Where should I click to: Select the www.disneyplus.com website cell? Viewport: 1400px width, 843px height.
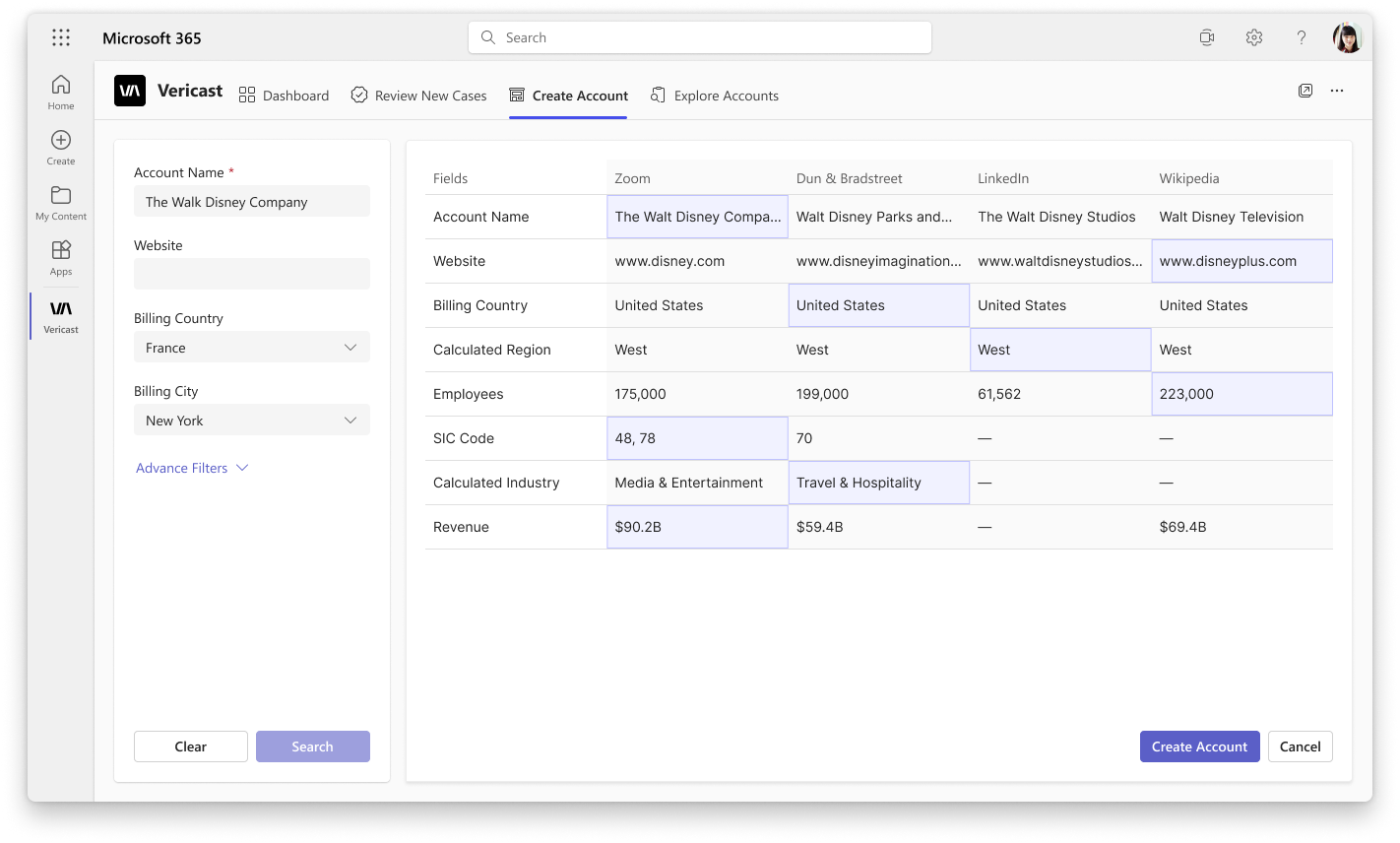coord(1241,261)
